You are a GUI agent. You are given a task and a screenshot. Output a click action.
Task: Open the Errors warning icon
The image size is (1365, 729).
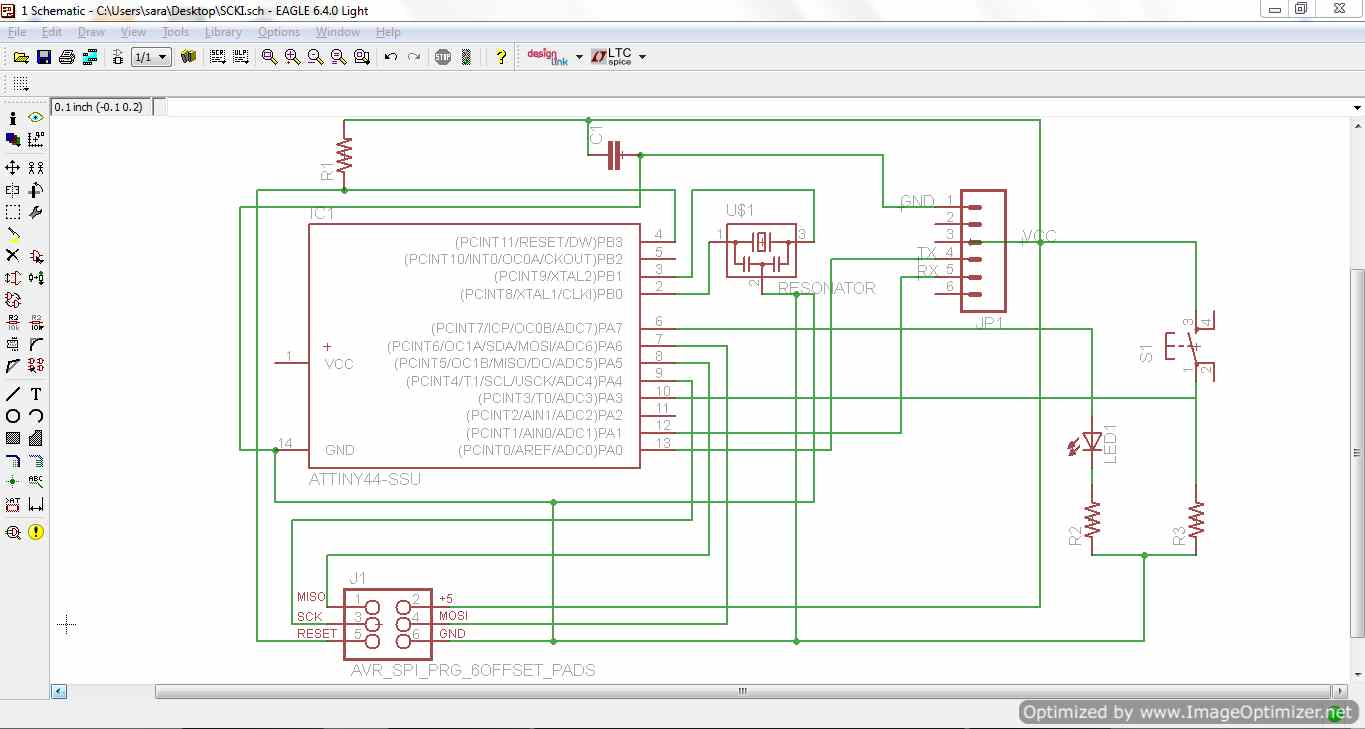(x=36, y=533)
